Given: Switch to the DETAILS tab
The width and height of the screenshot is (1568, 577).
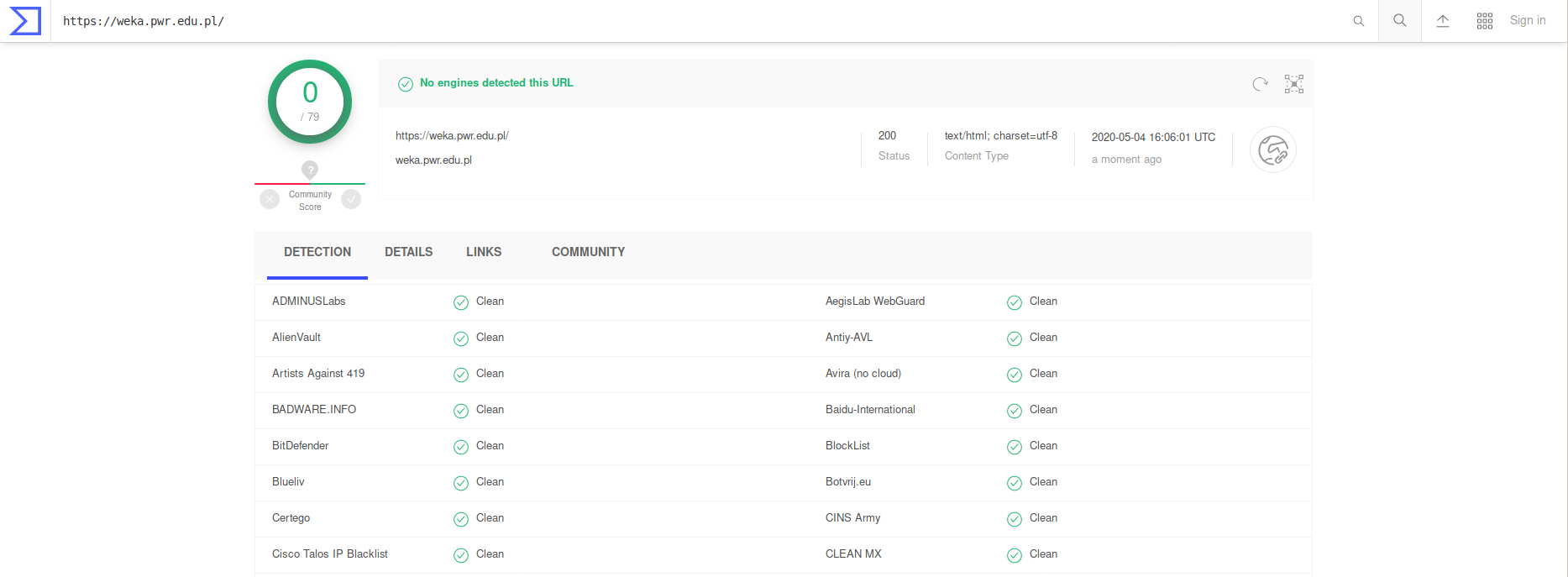Looking at the screenshot, I should tap(408, 252).
